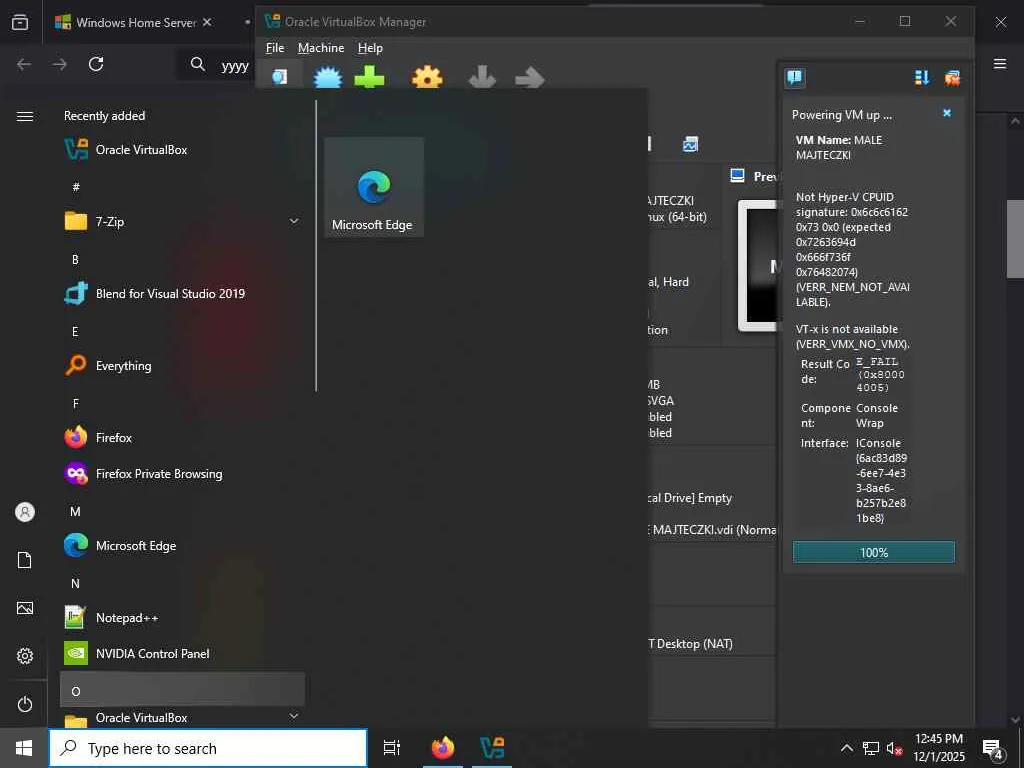Click the Start menu hamburger expand icon
1024x768 pixels.
click(25, 116)
